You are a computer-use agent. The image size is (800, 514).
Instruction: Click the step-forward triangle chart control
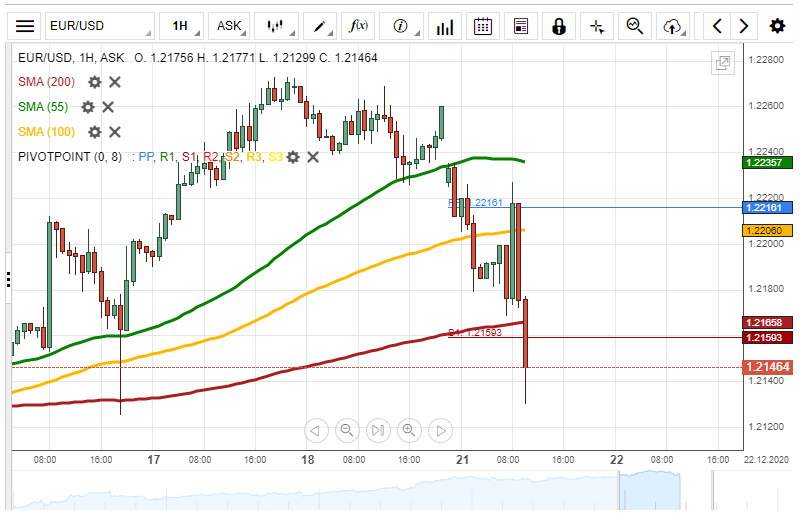[x=440, y=431]
